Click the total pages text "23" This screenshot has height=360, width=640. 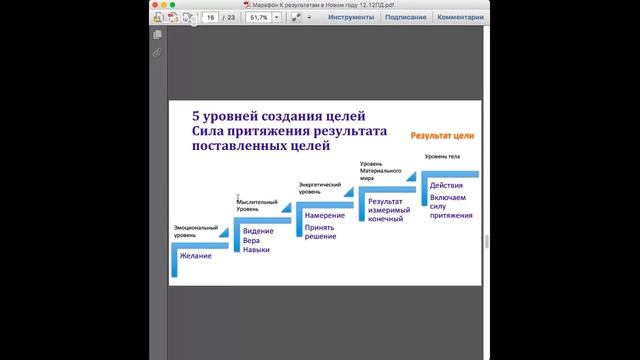(231, 18)
